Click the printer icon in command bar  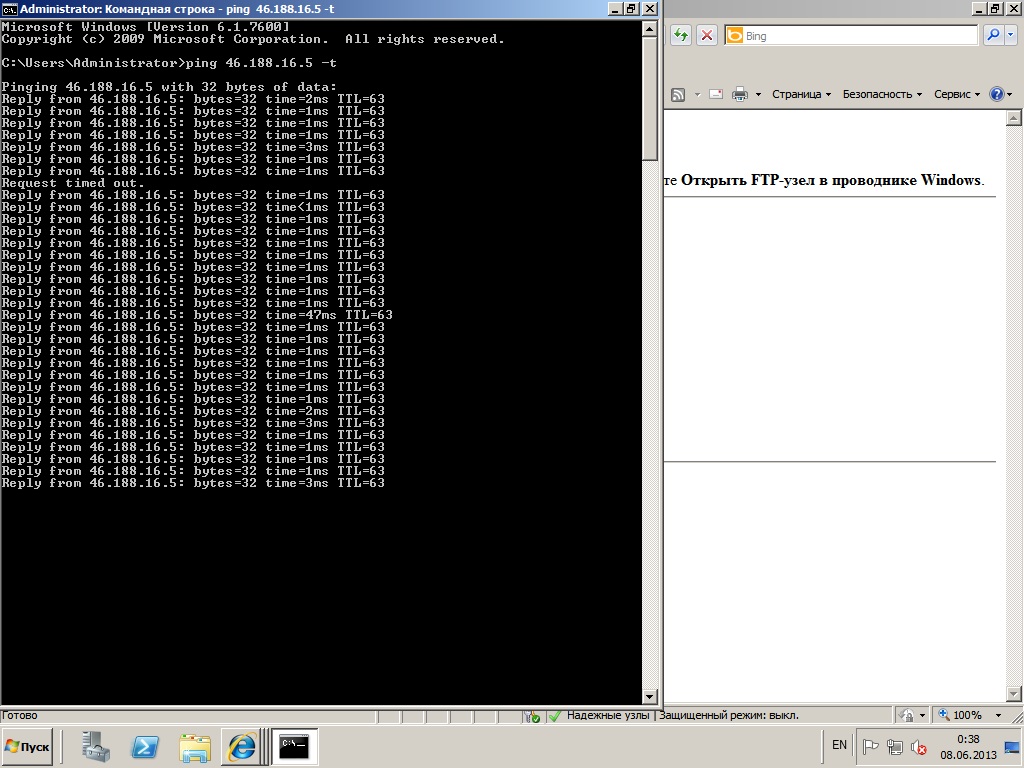(x=740, y=94)
